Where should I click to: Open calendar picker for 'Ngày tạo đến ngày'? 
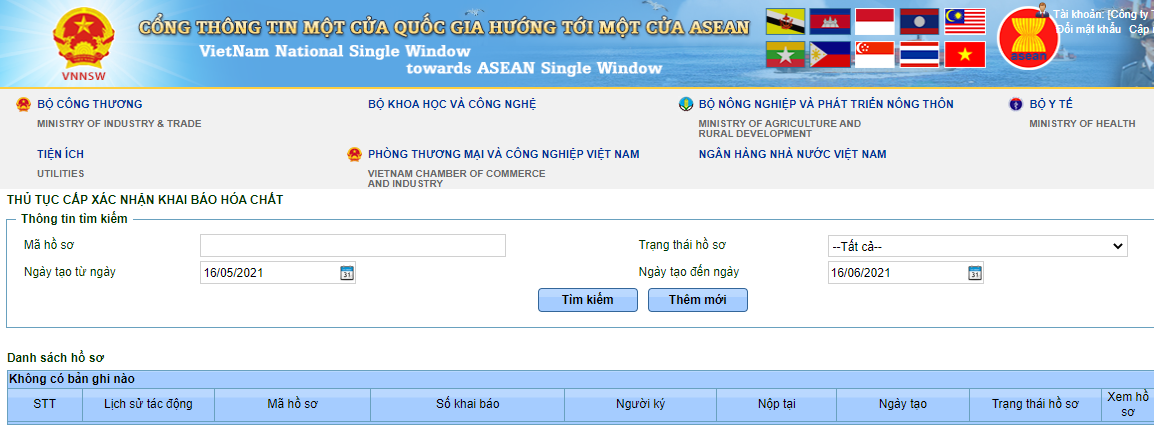[x=974, y=273]
